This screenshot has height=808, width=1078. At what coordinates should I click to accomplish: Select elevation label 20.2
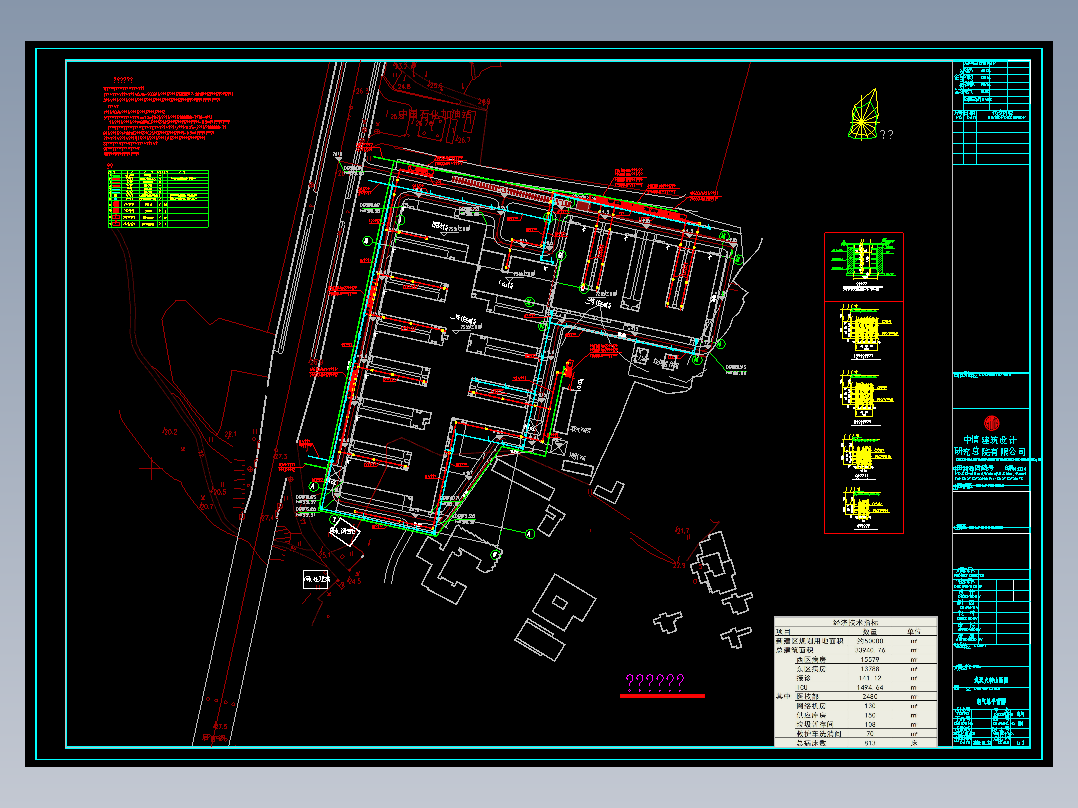(x=169, y=432)
